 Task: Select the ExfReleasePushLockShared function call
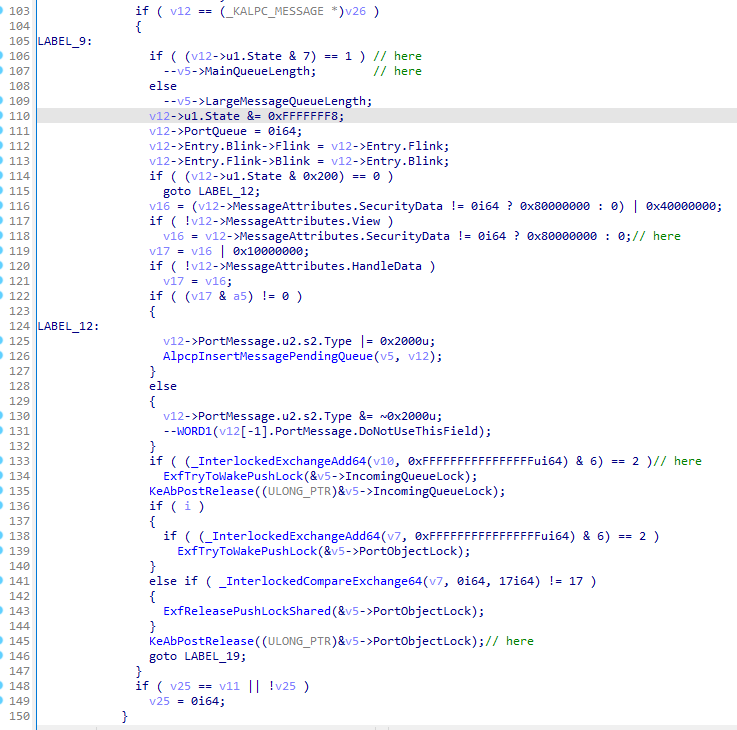(x=247, y=611)
